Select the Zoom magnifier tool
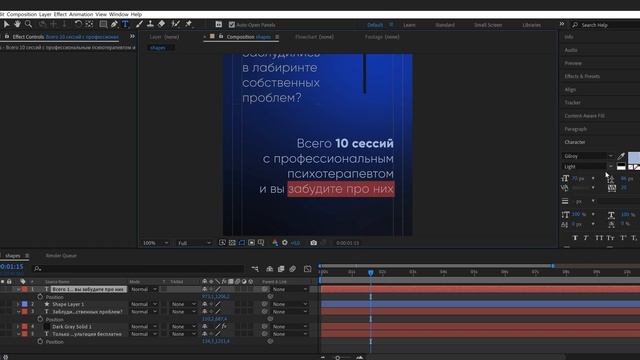This screenshot has width=640, height=360. 28,24
